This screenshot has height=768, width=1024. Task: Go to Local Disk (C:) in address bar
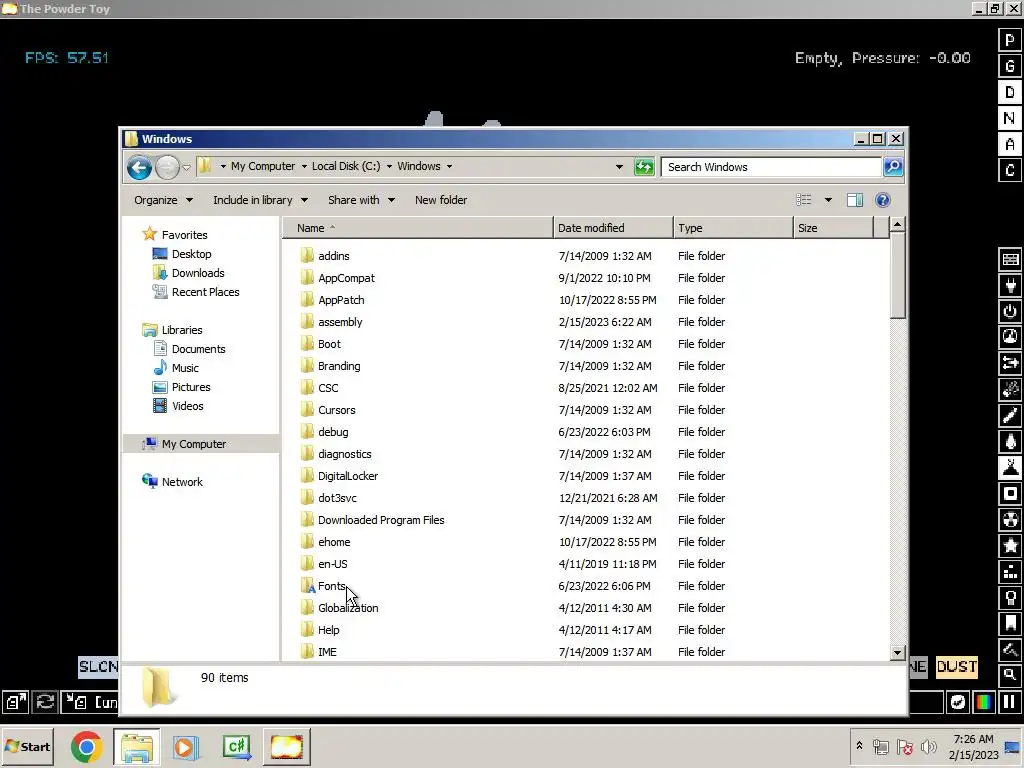(345, 167)
